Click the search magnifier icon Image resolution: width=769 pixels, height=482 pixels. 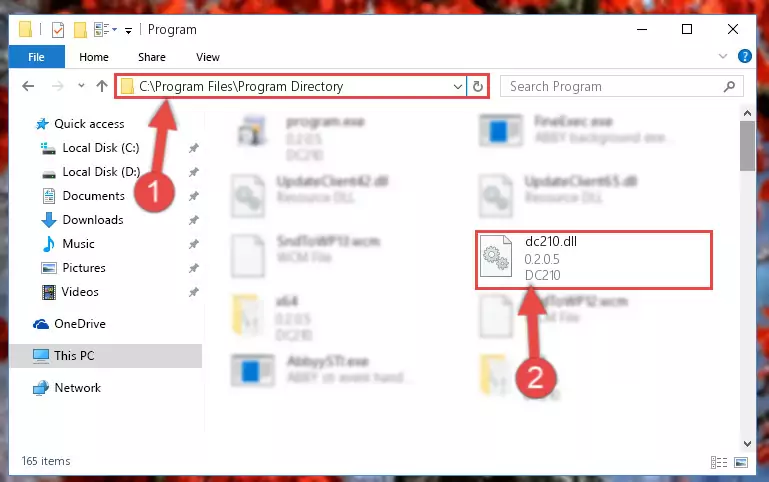point(729,87)
